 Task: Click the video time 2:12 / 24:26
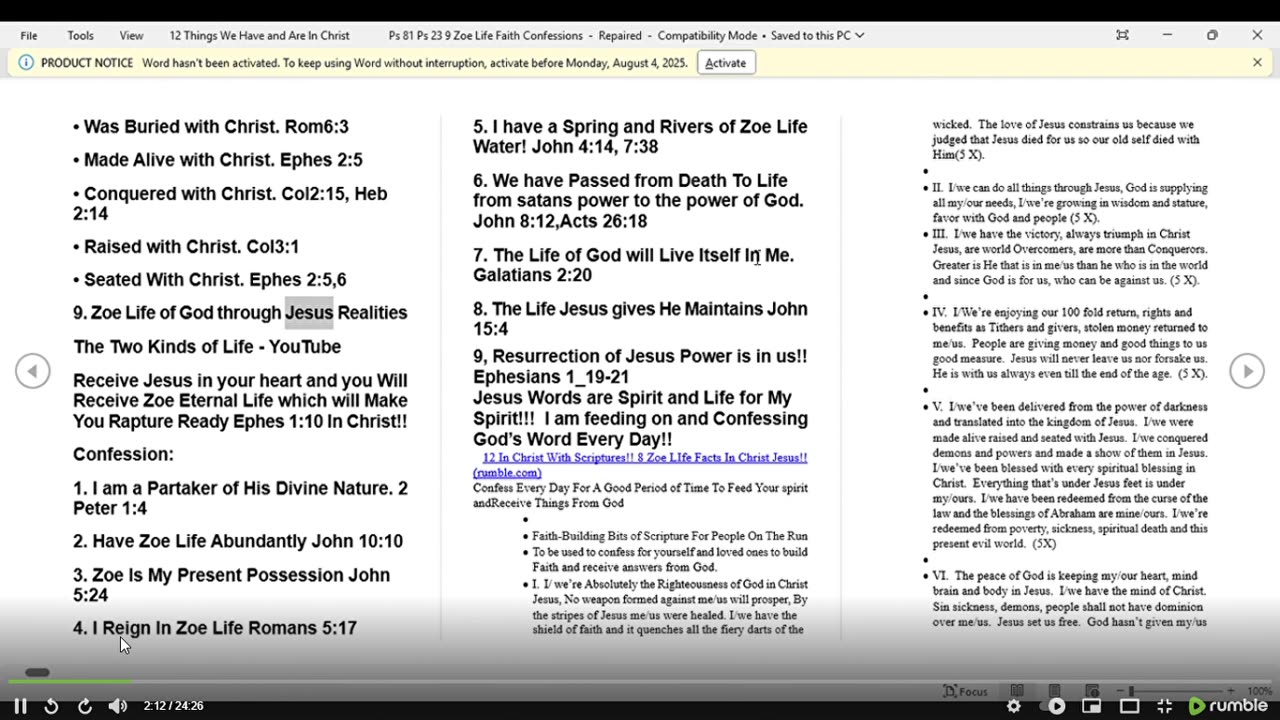(174, 706)
